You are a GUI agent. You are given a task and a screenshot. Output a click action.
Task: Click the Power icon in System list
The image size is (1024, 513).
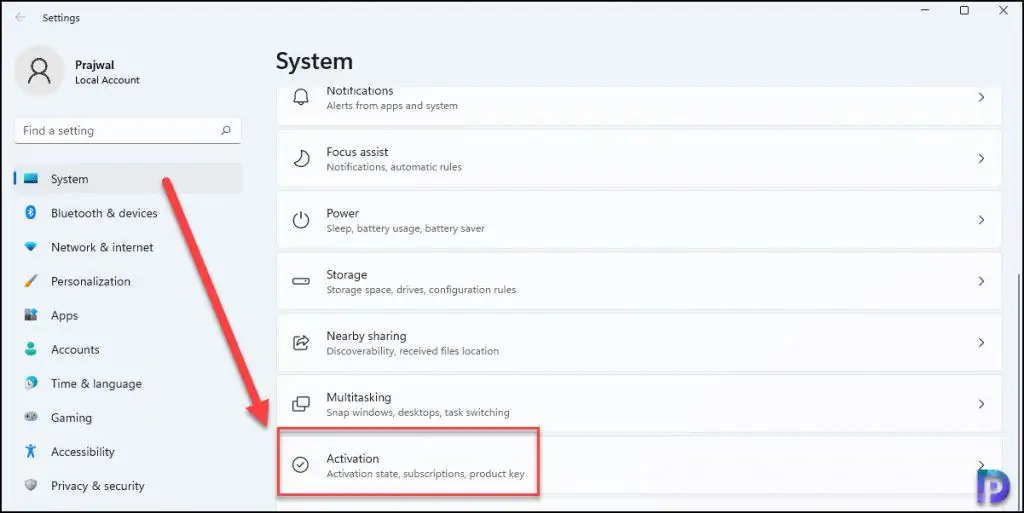point(301,220)
